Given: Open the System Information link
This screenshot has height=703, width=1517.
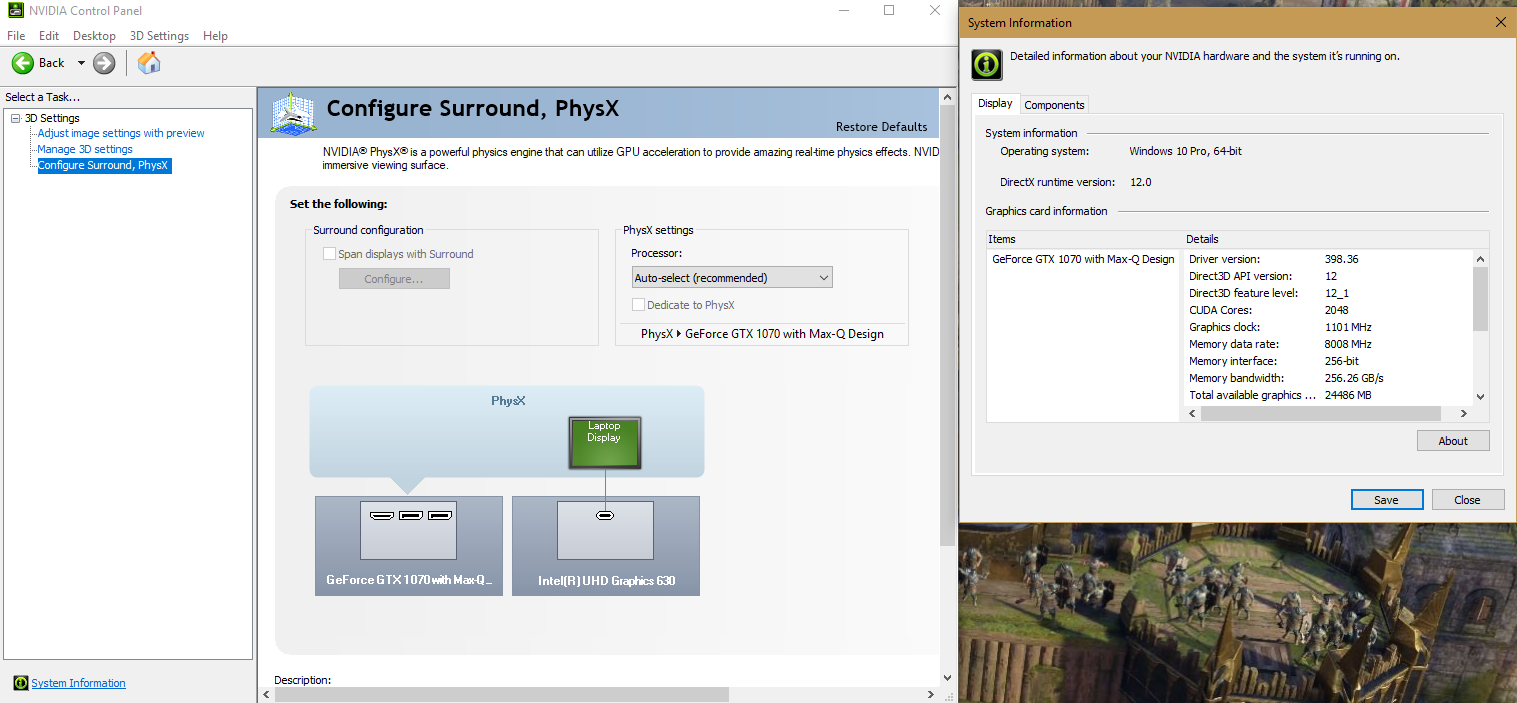Looking at the screenshot, I should click(78, 683).
